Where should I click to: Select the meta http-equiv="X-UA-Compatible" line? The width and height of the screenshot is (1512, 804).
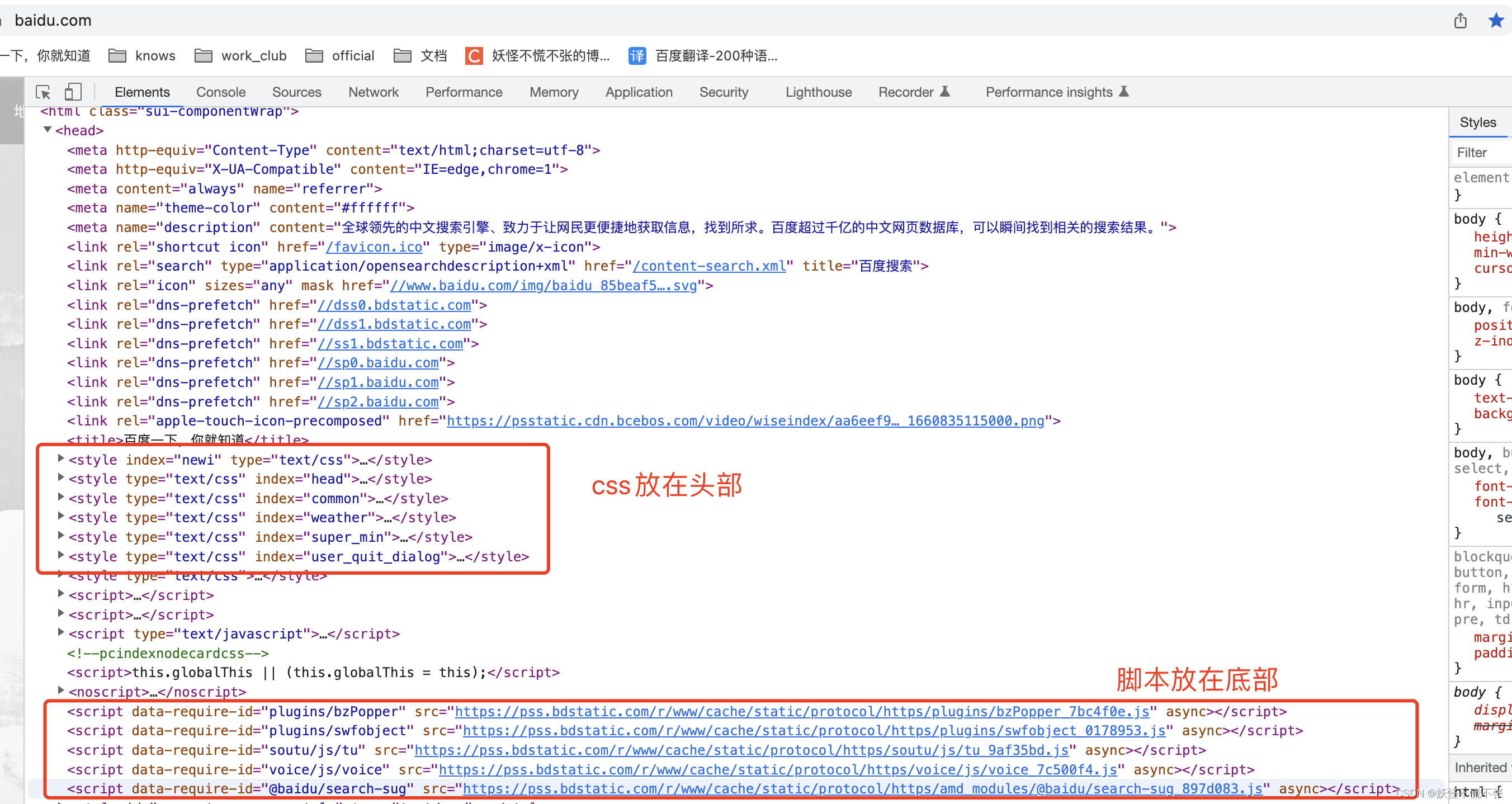[317, 169]
